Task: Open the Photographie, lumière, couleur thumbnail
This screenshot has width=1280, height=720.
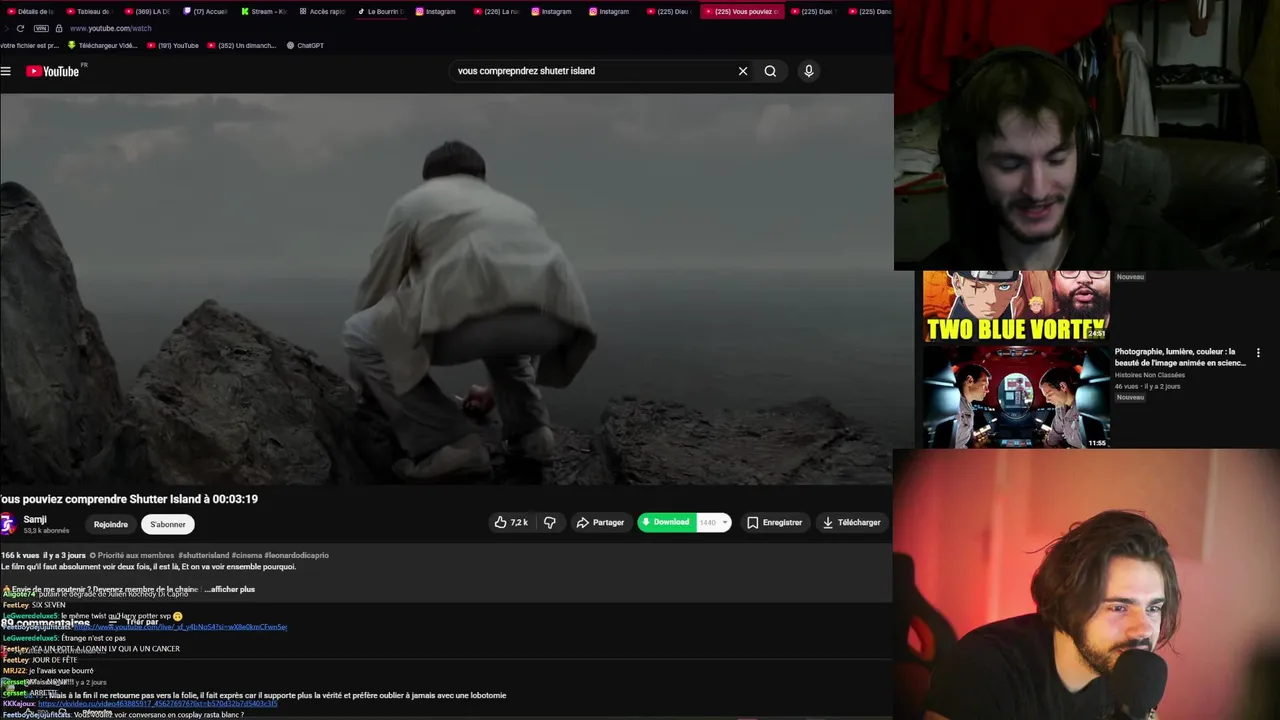Action: point(1016,397)
